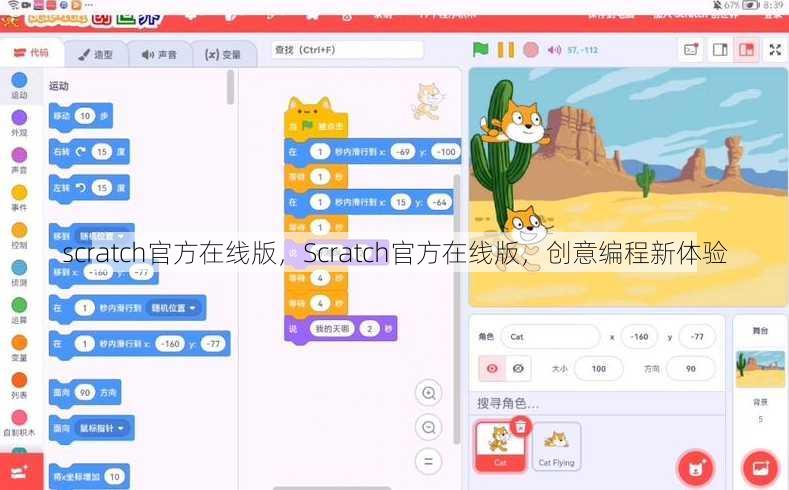Viewport: 789px width, 490px height.
Task: Click the 左转 15 度 turn-left block
Action: tap(89, 188)
